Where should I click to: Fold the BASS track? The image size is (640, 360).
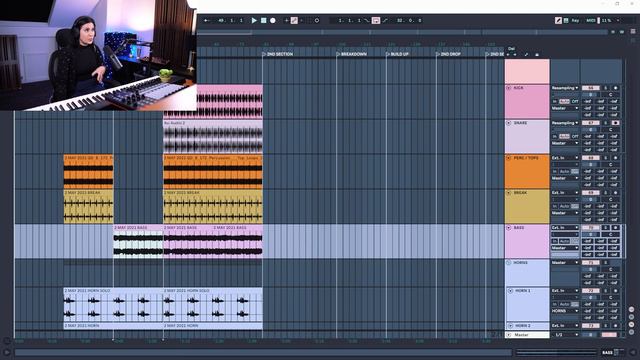click(x=509, y=228)
